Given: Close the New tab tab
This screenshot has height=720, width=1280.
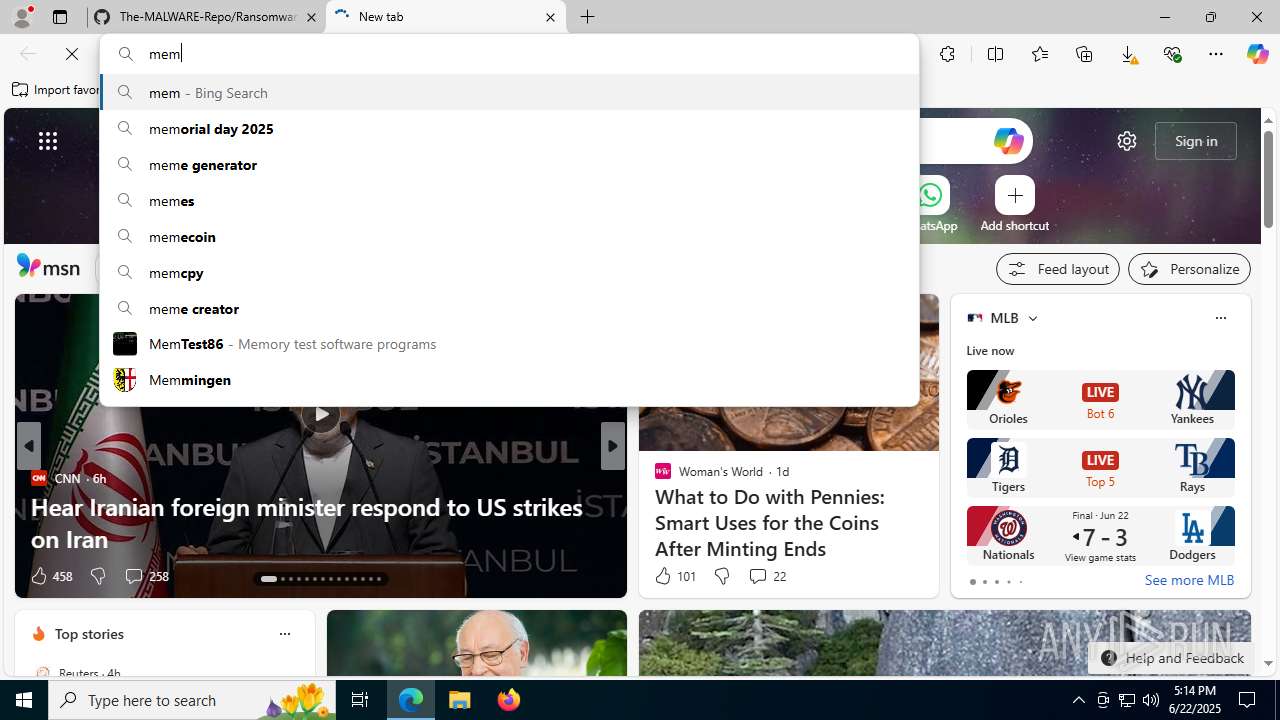Looking at the screenshot, I should 550,17.
